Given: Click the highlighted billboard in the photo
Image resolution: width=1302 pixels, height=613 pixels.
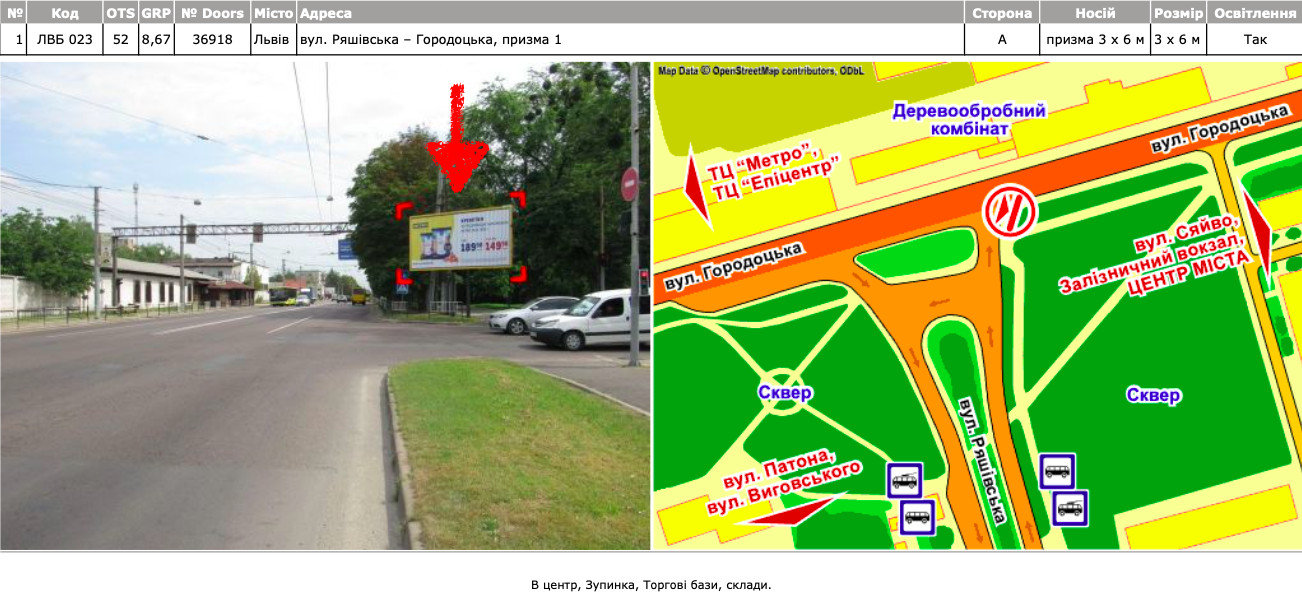Looking at the screenshot, I should [x=461, y=240].
